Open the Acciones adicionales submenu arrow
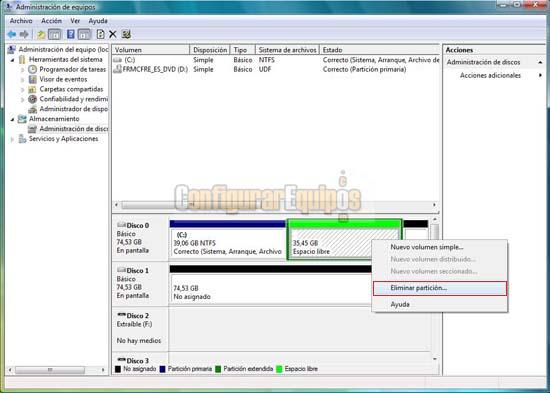 541,75
